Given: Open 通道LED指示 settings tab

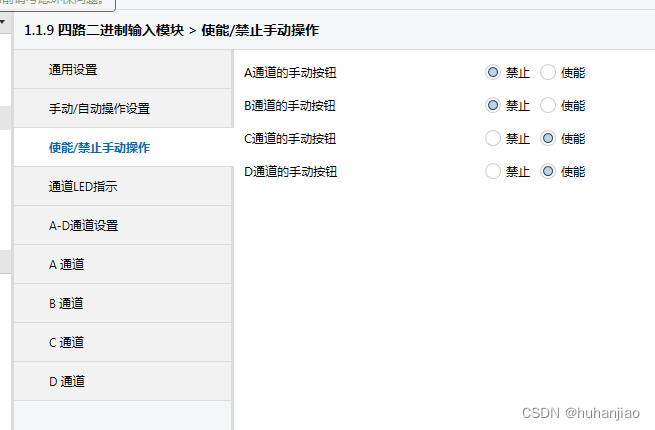Looking at the screenshot, I should coord(83,186).
